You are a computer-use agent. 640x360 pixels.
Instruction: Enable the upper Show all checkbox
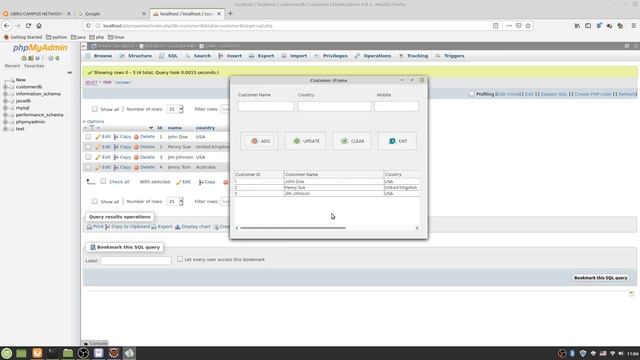click(x=95, y=109)
